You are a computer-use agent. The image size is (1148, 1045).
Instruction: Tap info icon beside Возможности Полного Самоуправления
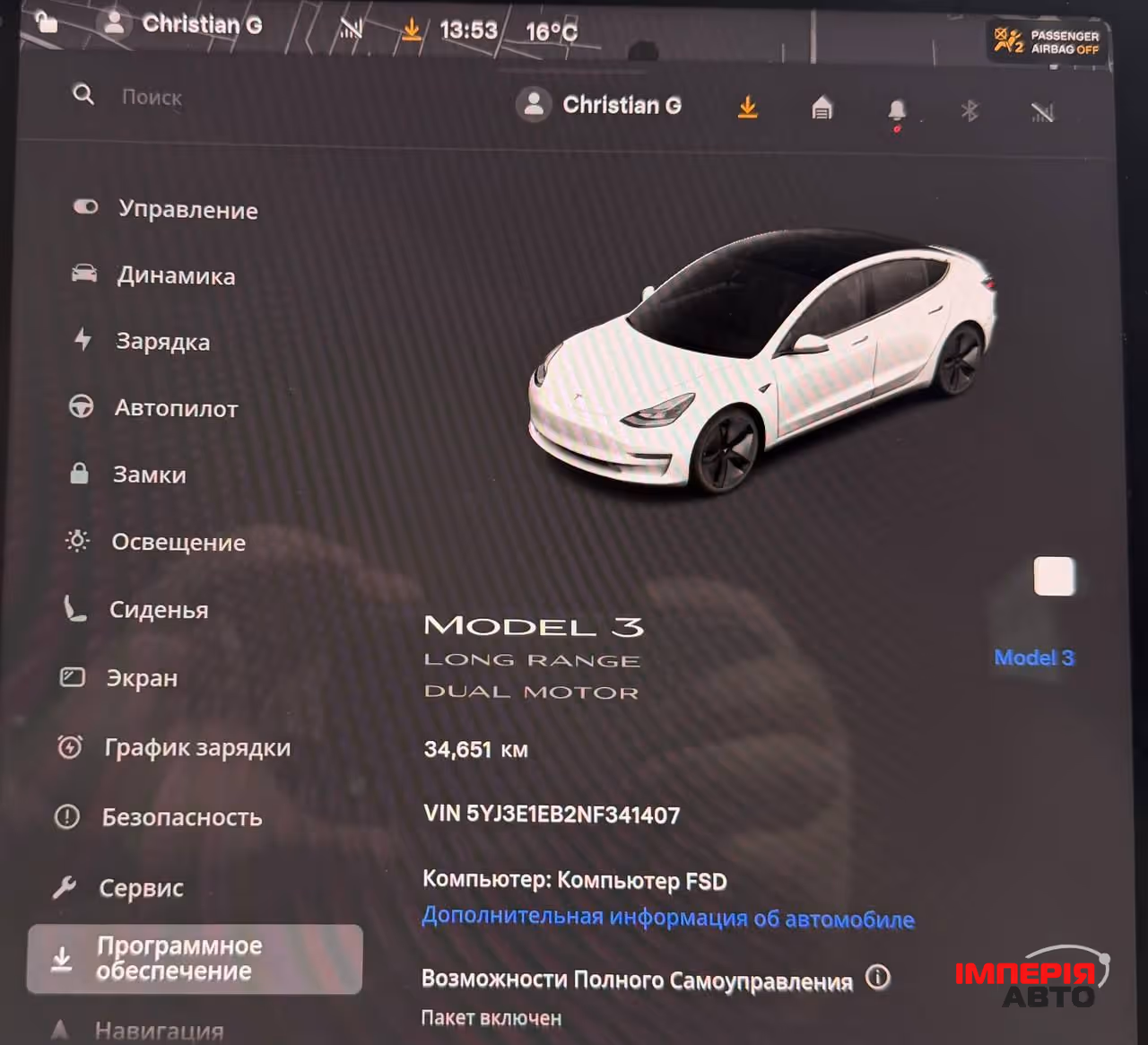(878, 977)
